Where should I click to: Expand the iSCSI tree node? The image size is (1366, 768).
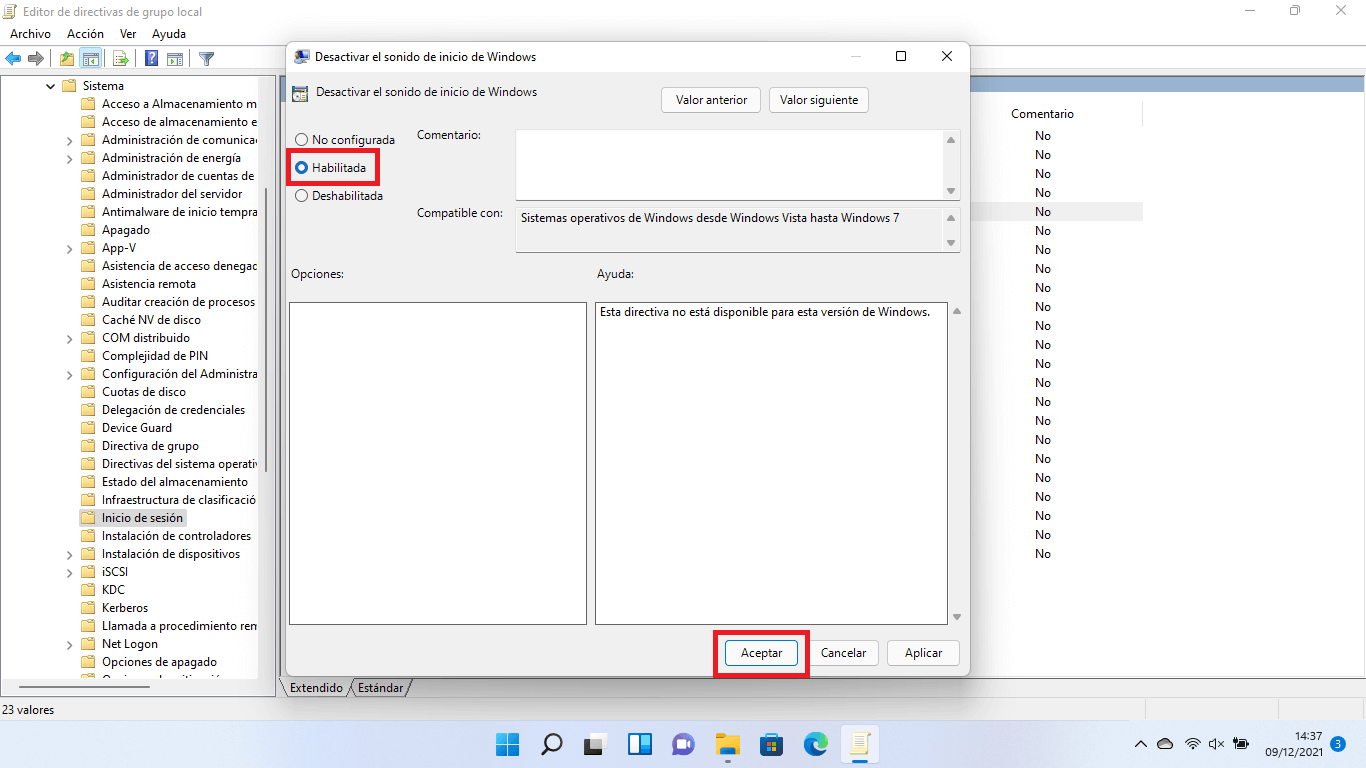(69, 572)
